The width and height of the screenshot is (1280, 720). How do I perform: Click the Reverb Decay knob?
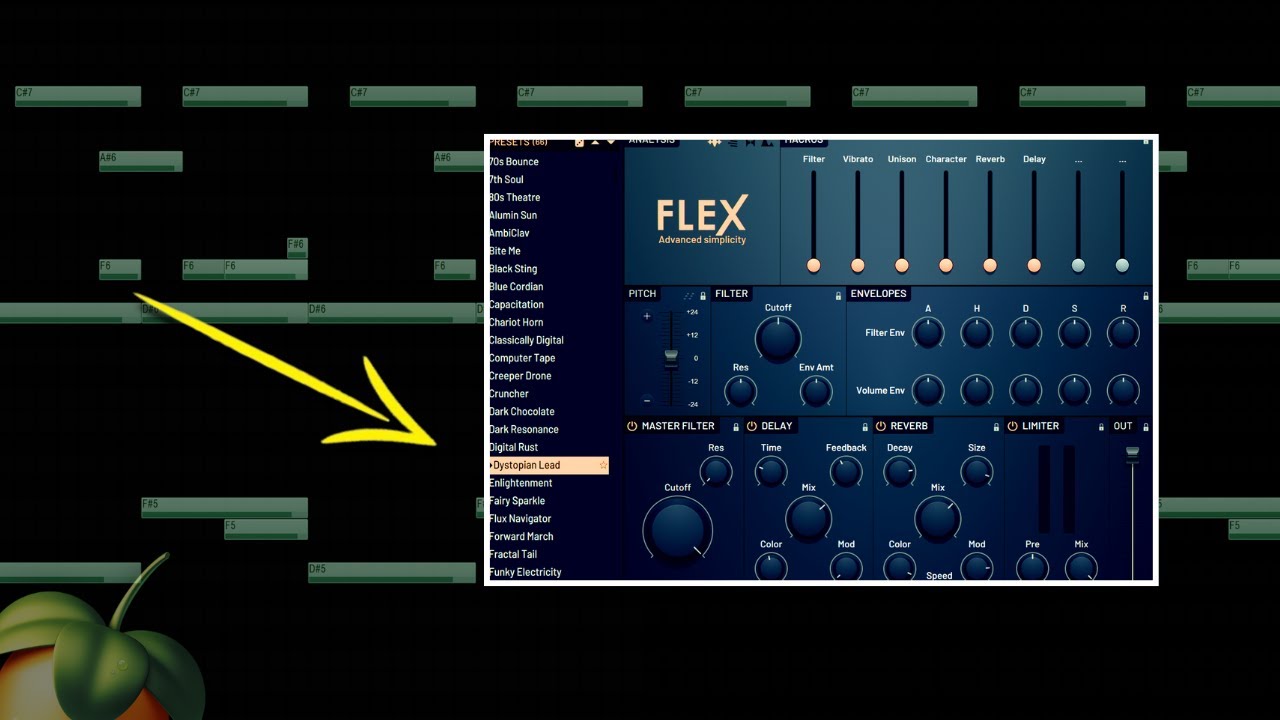pos(899,472)
